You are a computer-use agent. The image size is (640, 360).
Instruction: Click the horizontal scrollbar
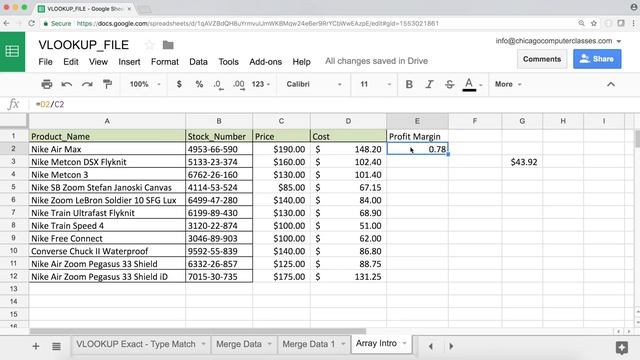(x=198, y=331)
